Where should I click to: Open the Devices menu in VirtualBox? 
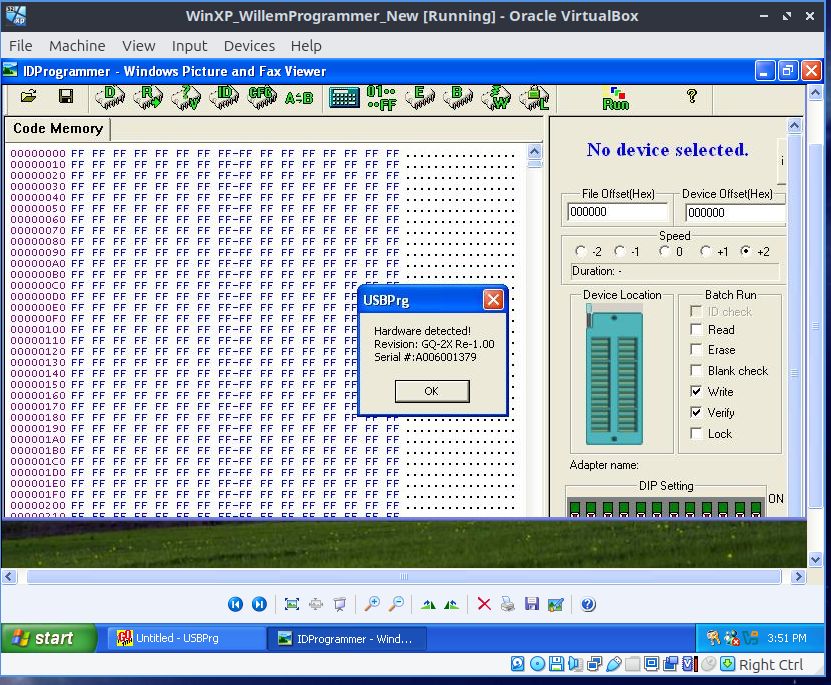pos(249,46)
